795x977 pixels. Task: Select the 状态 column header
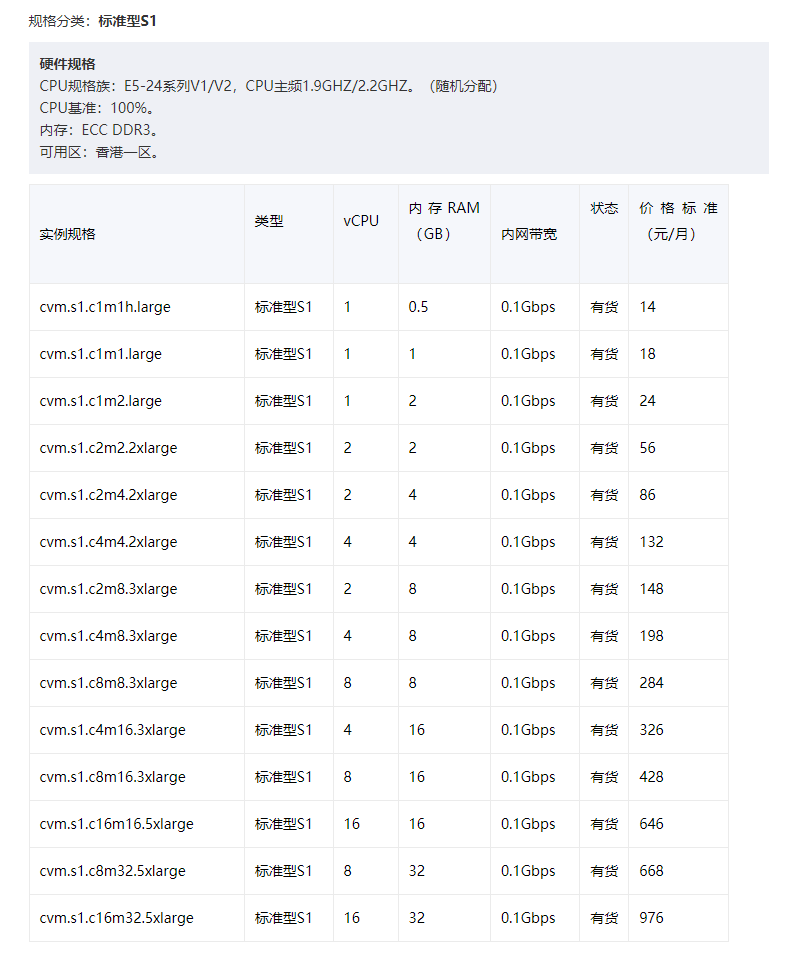(604, 208)
